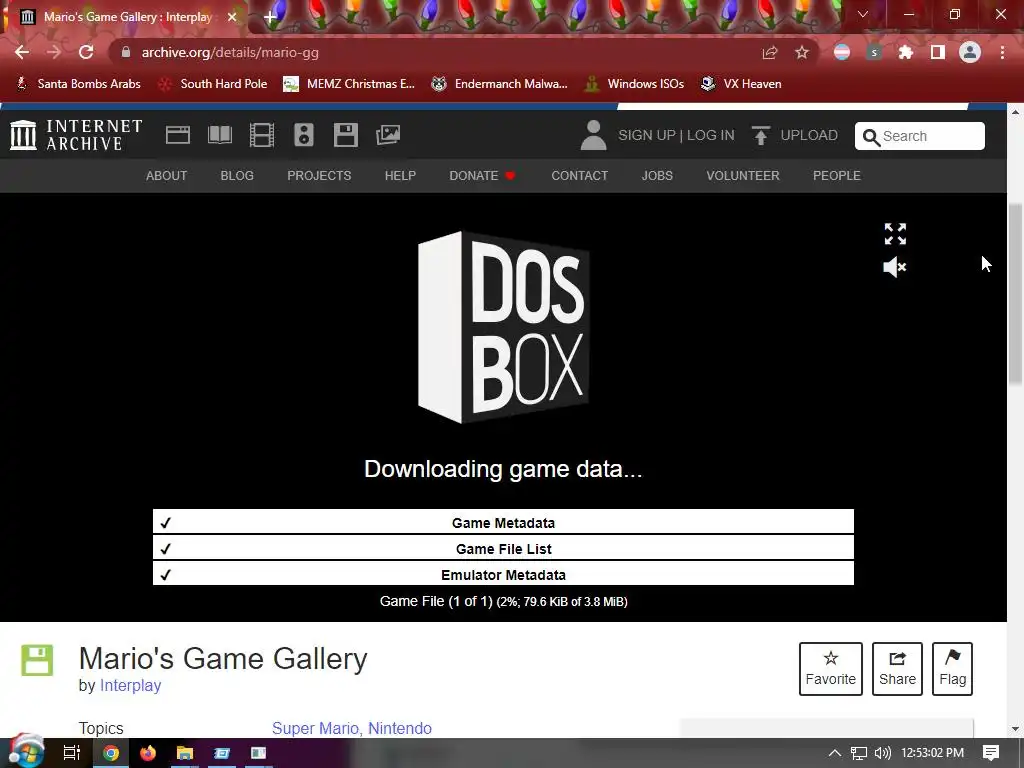Open the Interplay creator link
1024x768 pixels.
pyautogui.click(x=130, y=685)
